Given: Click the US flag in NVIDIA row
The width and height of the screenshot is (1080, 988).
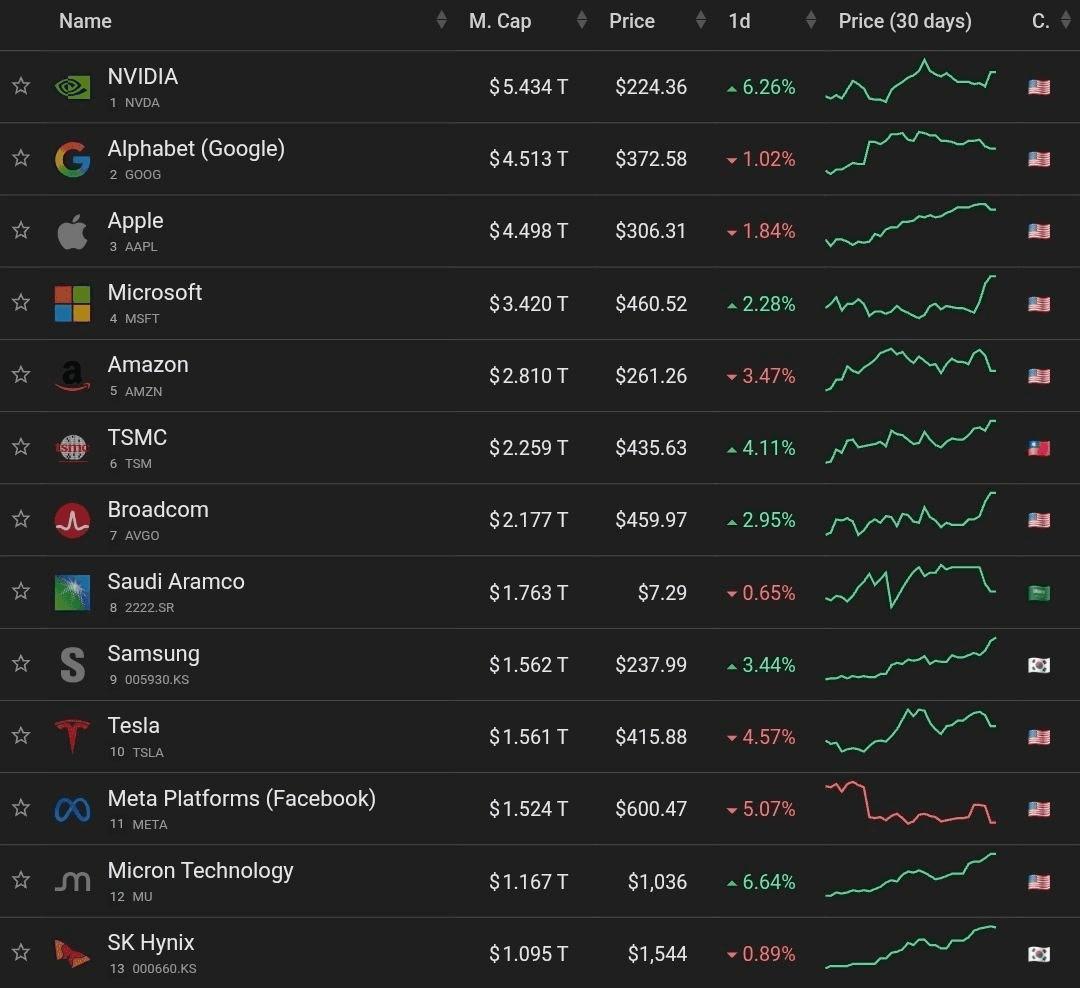Looking at the screenshot, I should pos(1039,88).
